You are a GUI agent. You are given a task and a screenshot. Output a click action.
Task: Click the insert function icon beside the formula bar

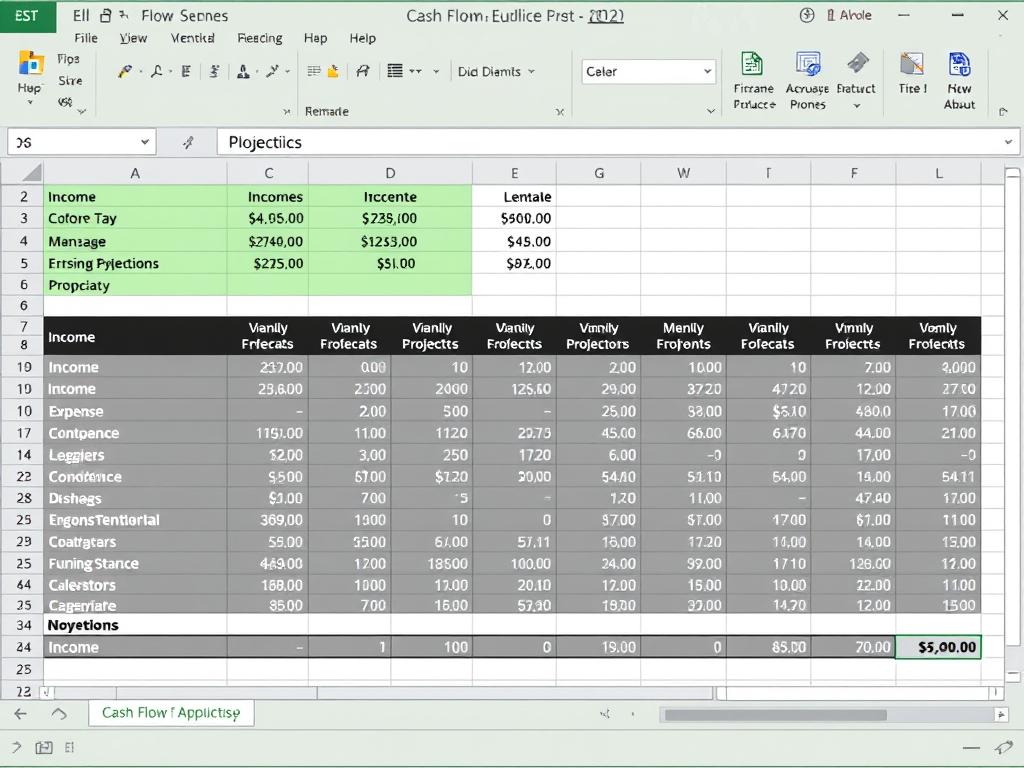point(190,141)
